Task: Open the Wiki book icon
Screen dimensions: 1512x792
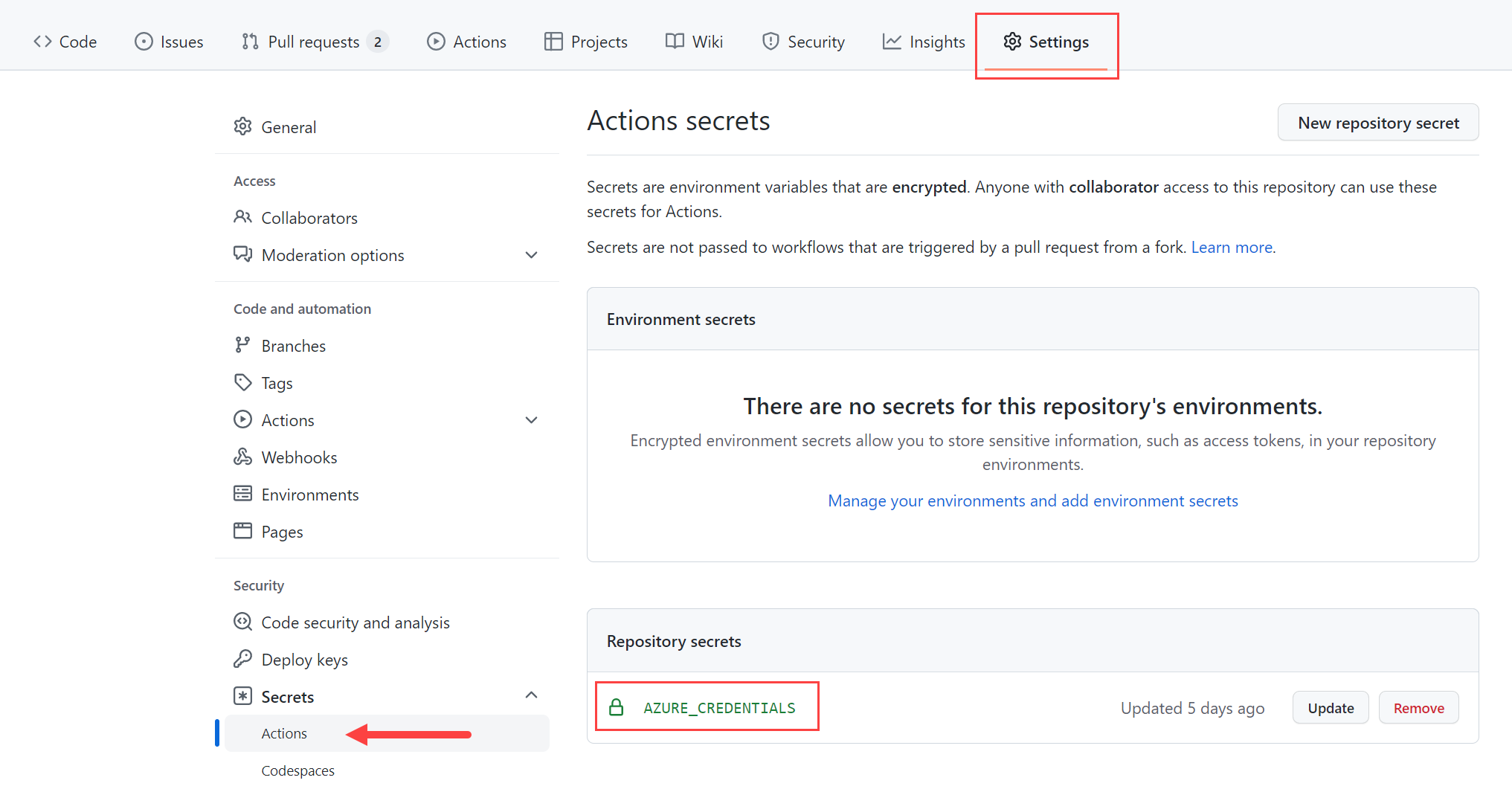Action: (674, 42)
